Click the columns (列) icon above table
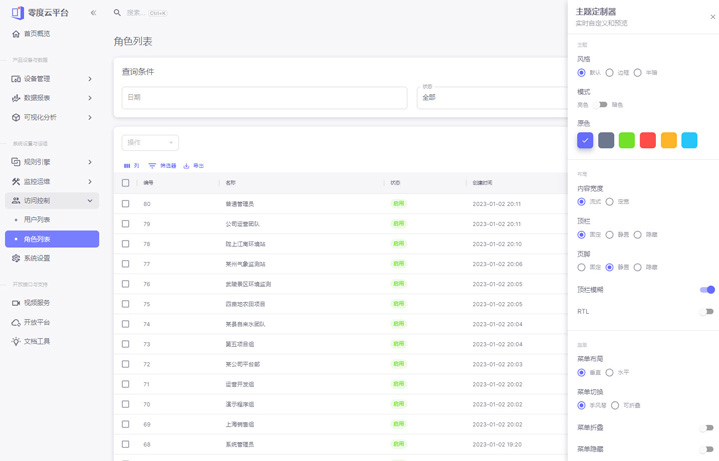The width and height of the screenshot is (719, 461). (127, 166)
